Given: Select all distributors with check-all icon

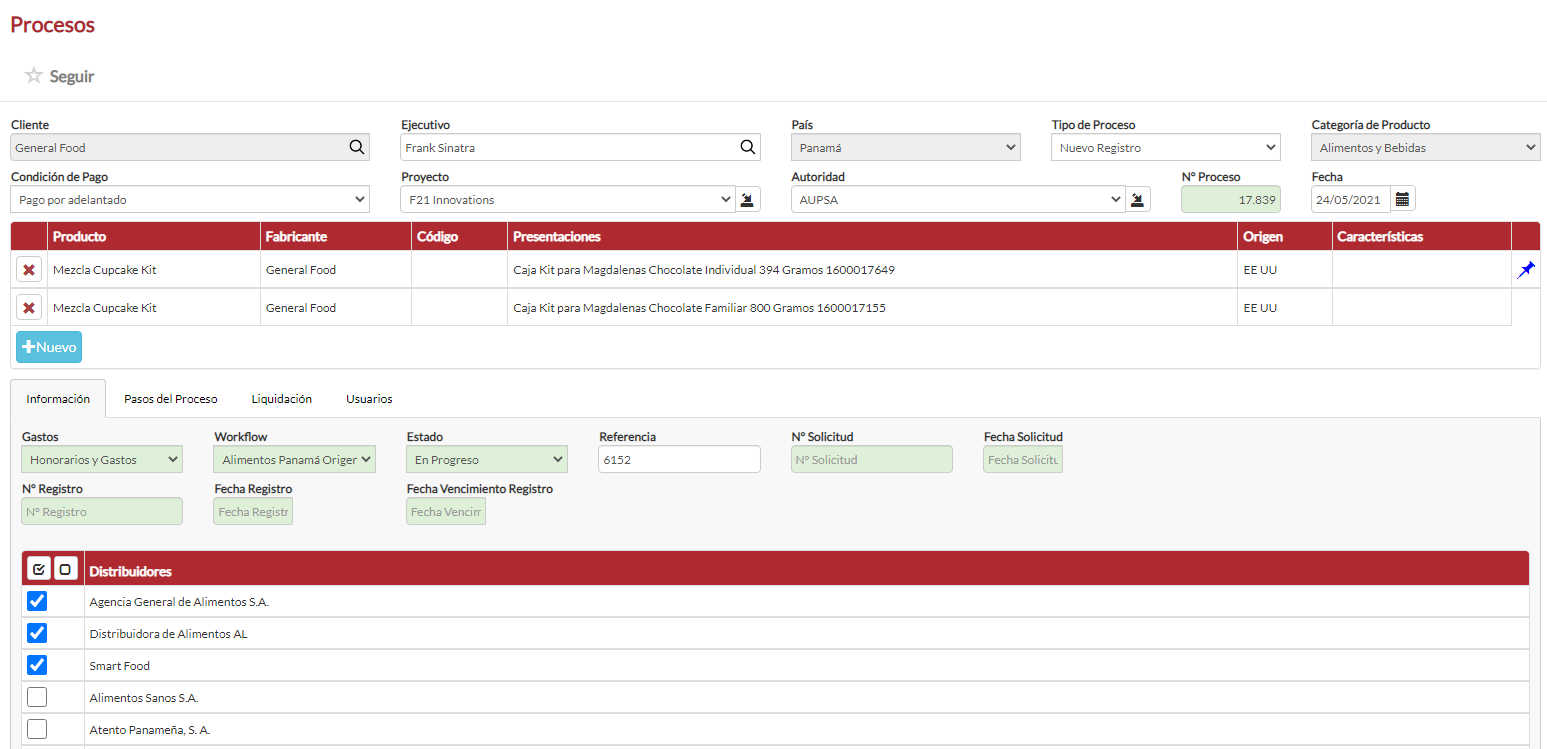Looking at the screenshot, I should [38, 569].
